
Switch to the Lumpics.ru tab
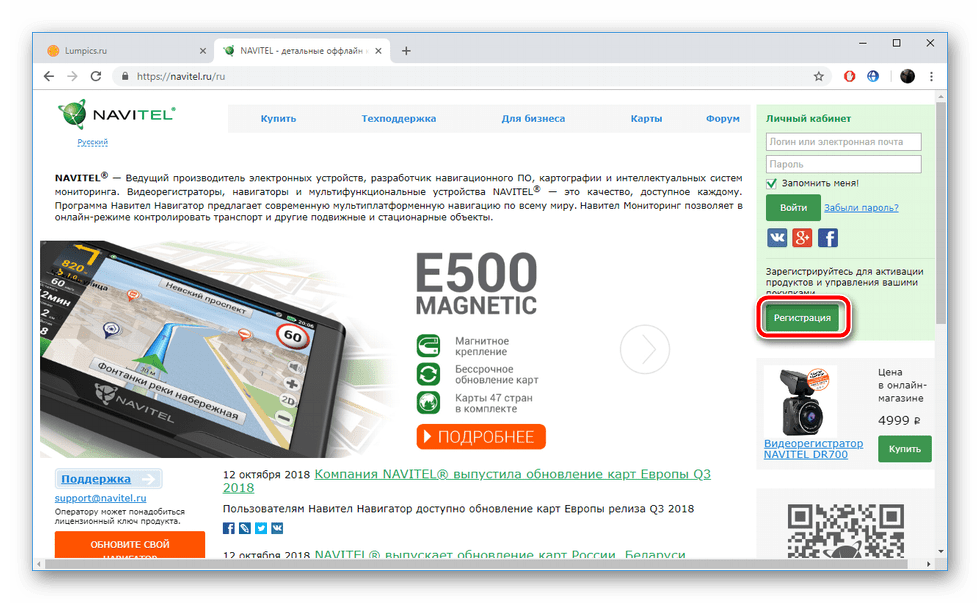(122, 51)
